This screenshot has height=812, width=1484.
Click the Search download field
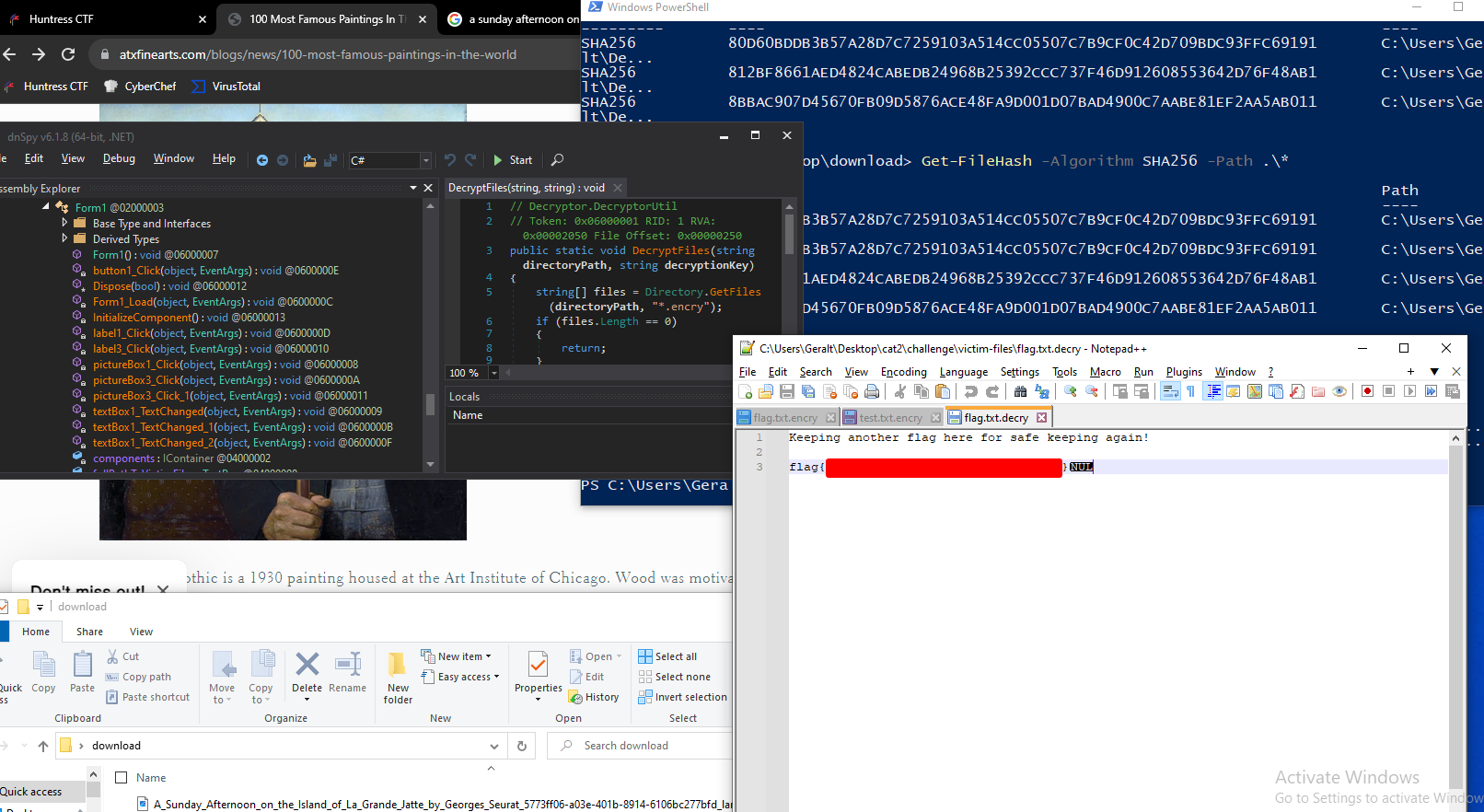(639, 746)
